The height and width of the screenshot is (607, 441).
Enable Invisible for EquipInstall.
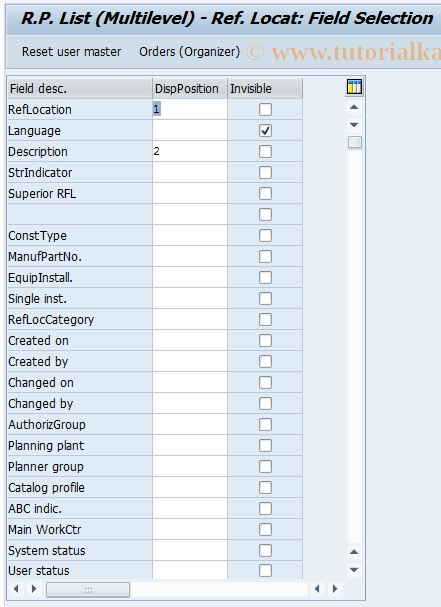[x=265, y=278]
